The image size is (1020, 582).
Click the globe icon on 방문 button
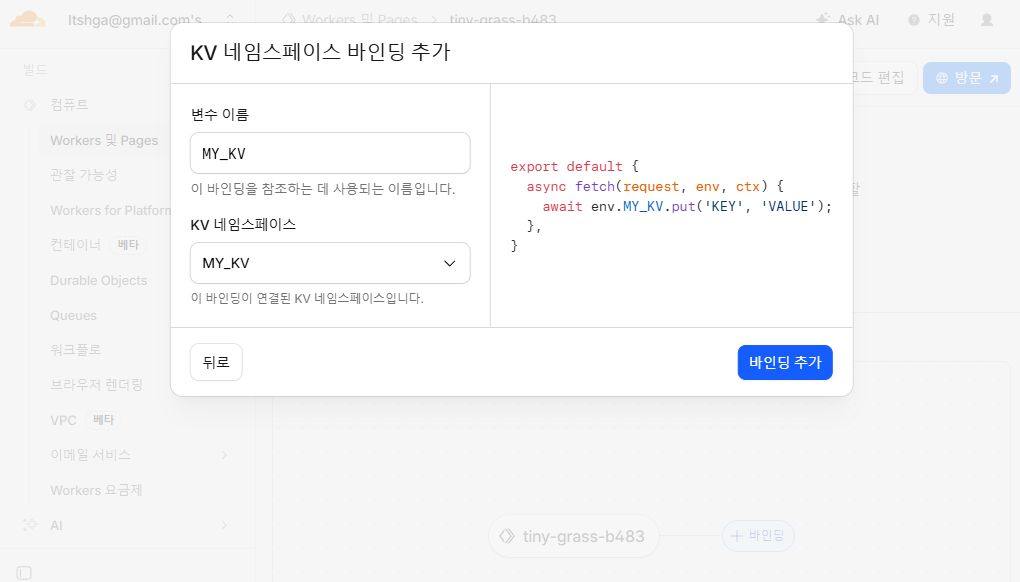(x=941, y=78)
